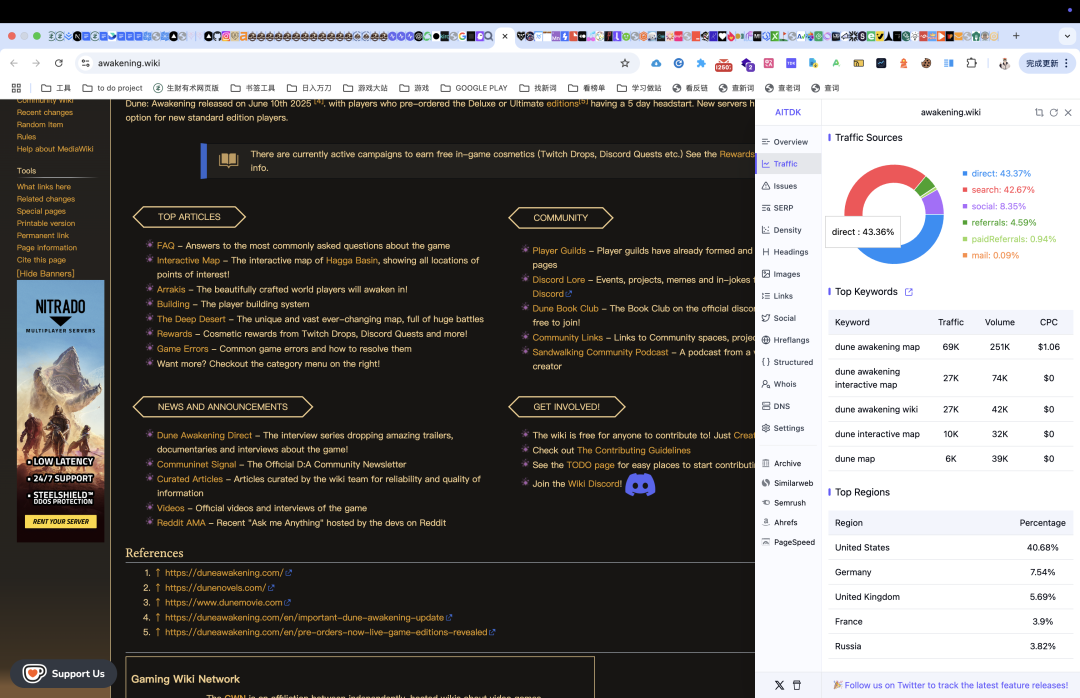
Task: Click the Social icon in AITDK sidebar
Action: click(x=766, y=318)
